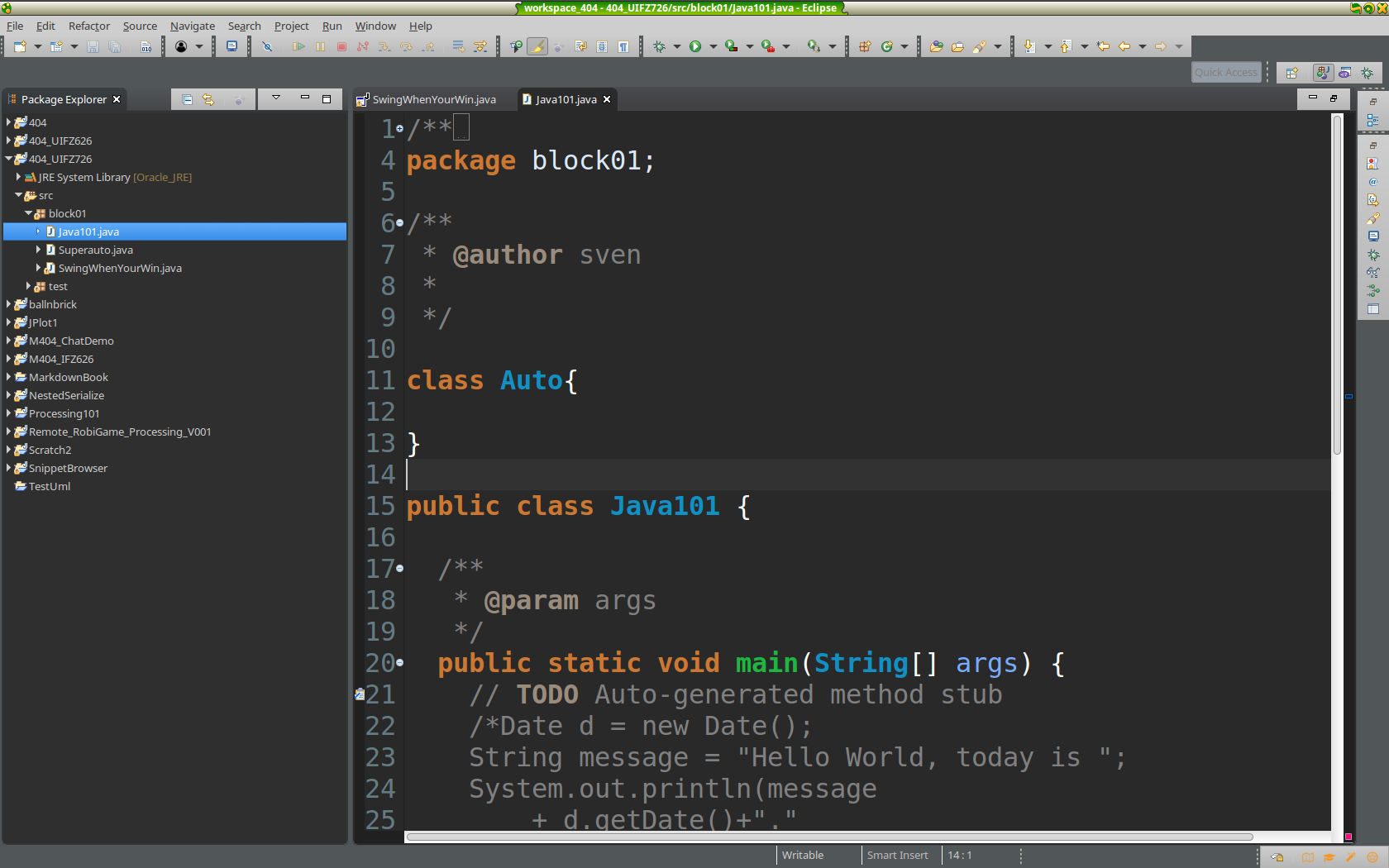The image size is (1389, 868).
Task: Click the editor horizontal scrollbar
Action: (829, 837)
